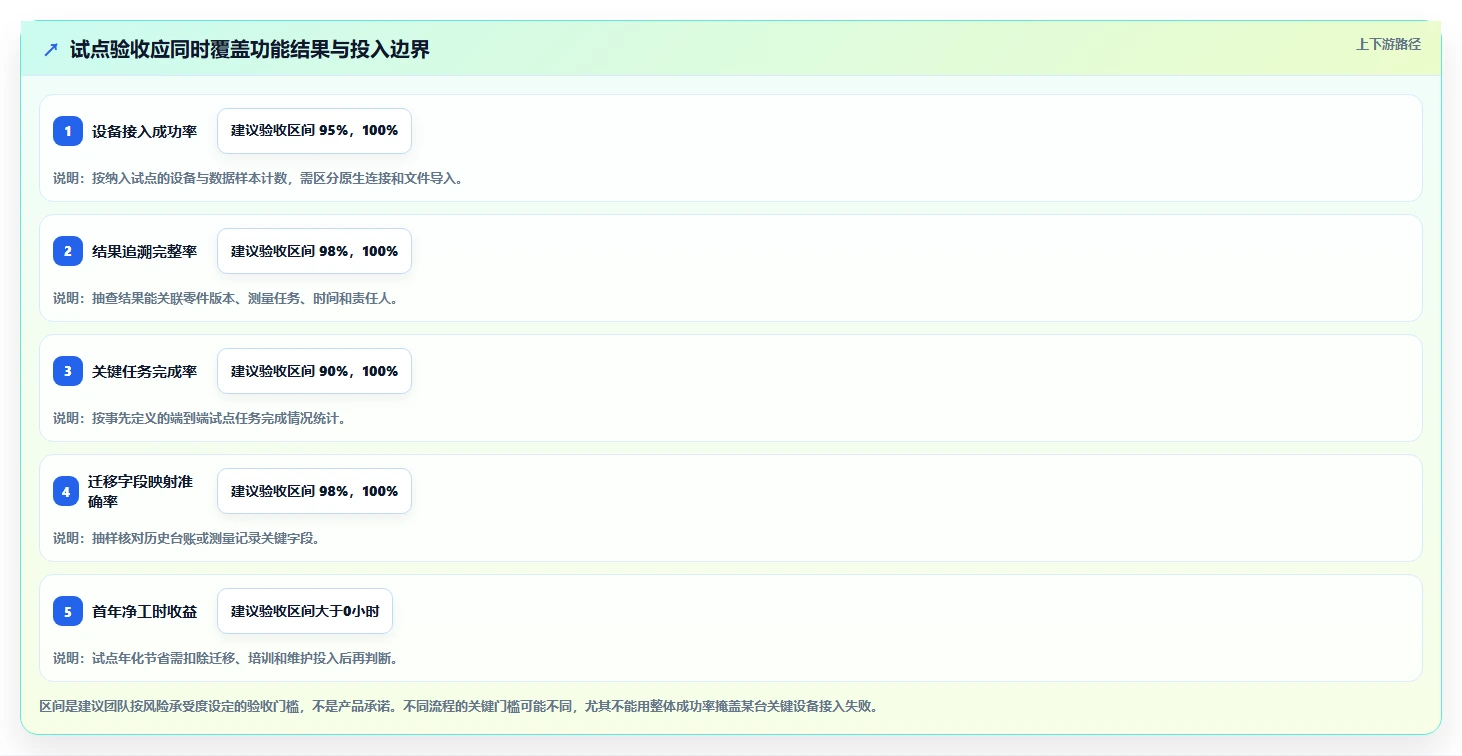Click the 设备接入成功率 label

pyautogui.click(x=144, y=131)
